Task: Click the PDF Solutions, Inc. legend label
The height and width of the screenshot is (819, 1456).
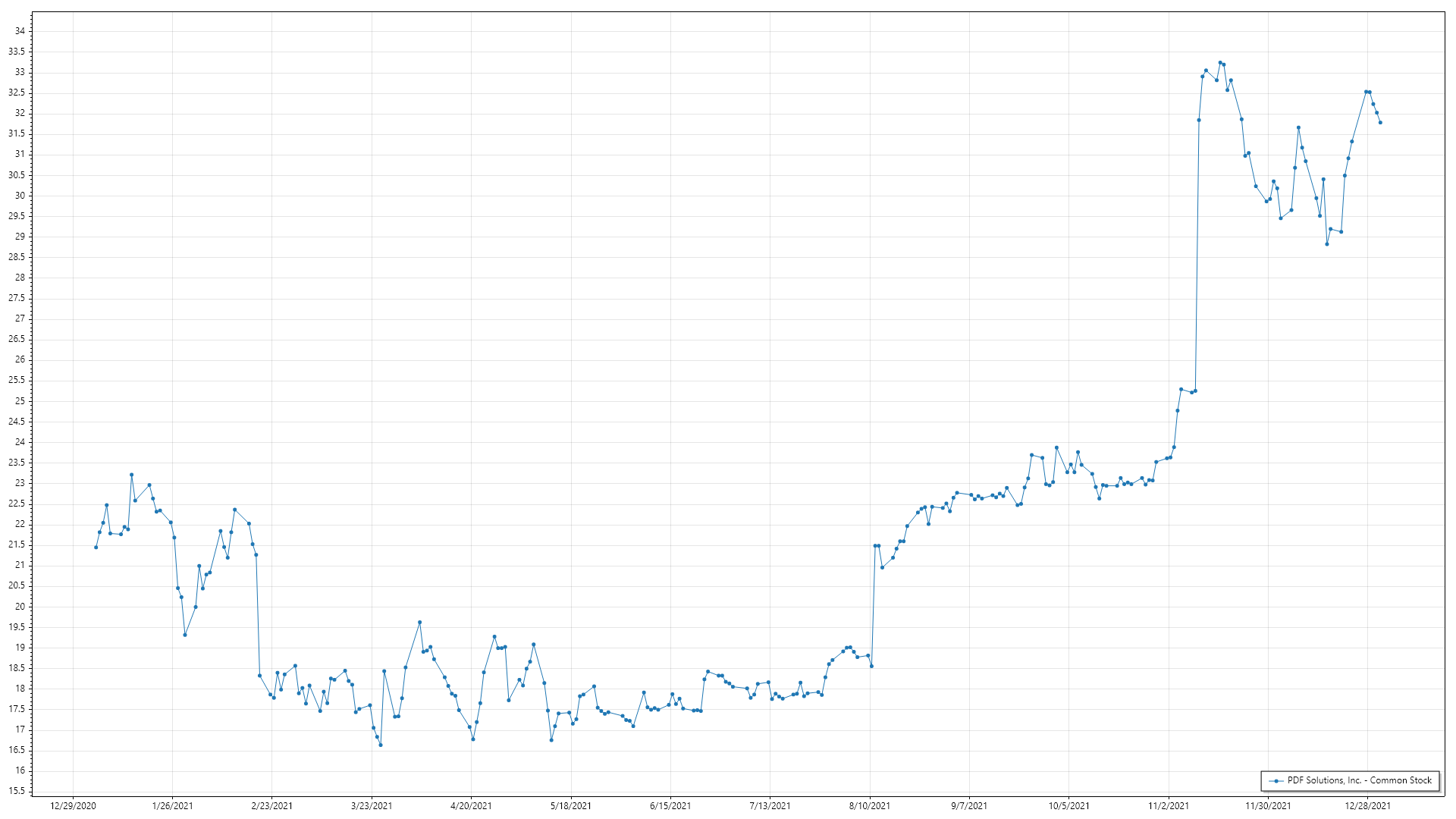Action: pos(1359,780)
